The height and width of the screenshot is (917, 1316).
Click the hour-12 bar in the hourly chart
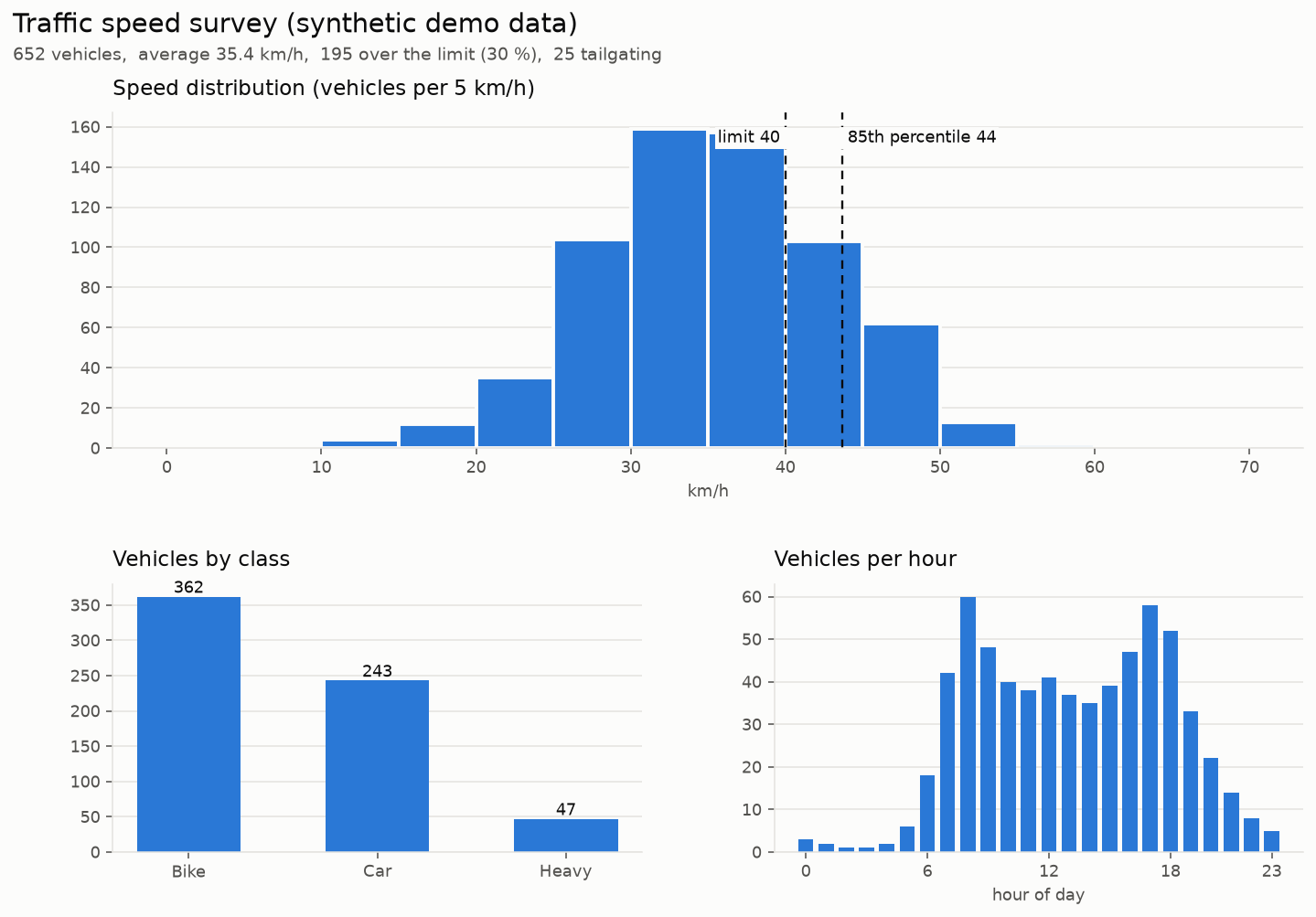(1049, 765)
